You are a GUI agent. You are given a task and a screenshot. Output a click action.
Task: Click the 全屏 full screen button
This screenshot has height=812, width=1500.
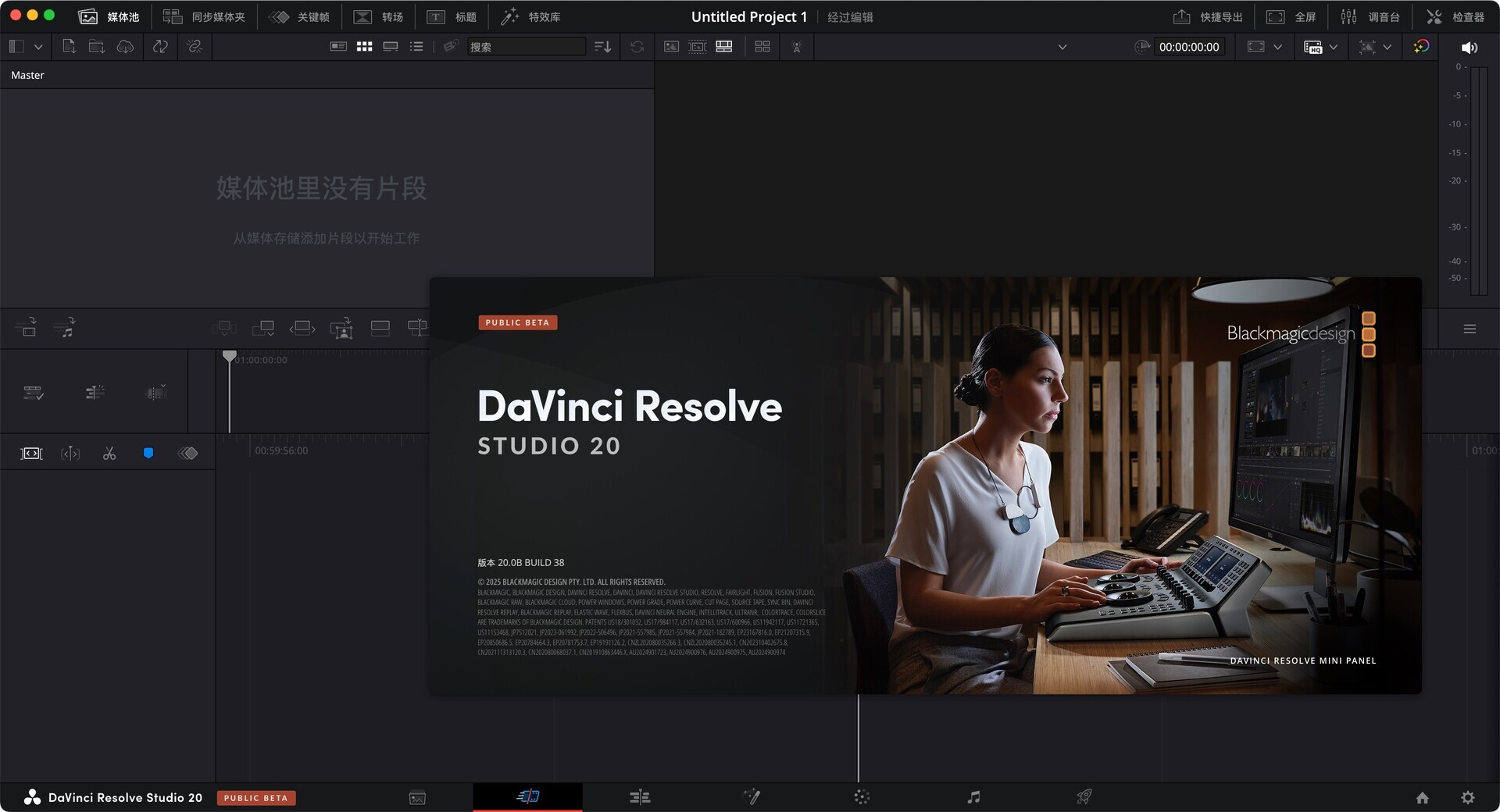coord(1291,16)
